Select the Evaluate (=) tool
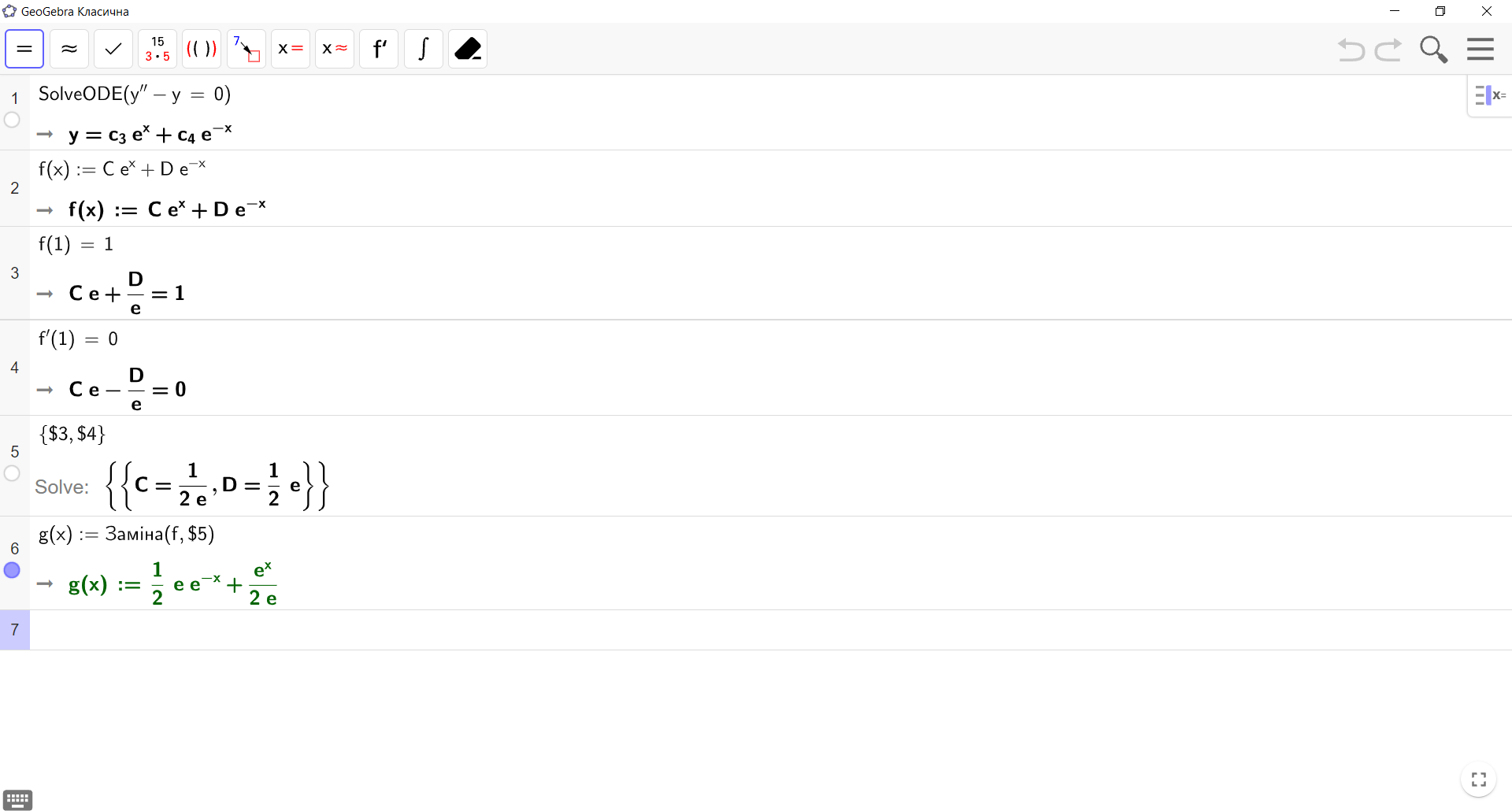Image resolution: width=1512 pixels, height=811 pixels. (24, 49)
